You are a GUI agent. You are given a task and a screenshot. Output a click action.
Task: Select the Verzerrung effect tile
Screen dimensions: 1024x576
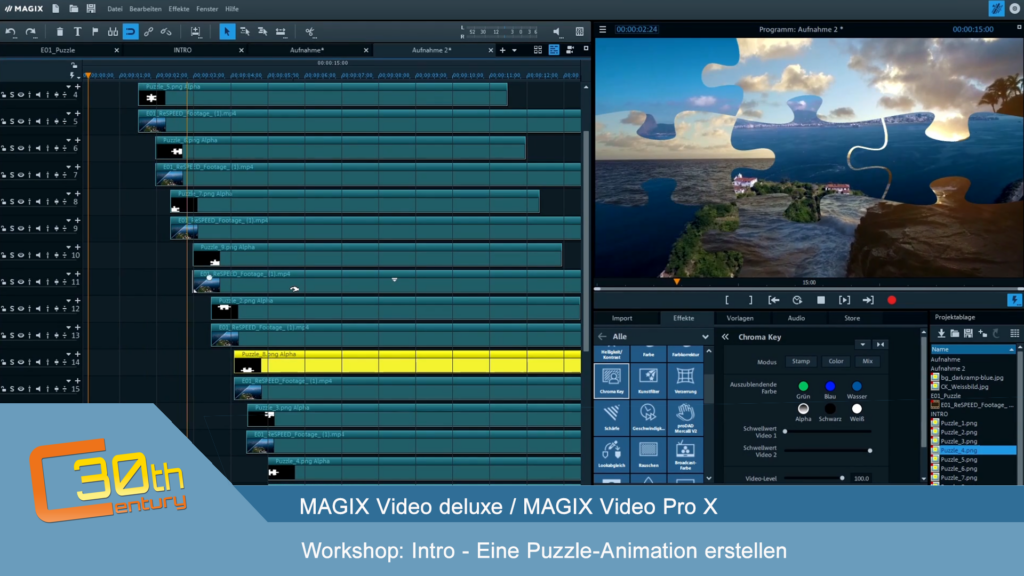pyautogui.click(x=685, y=380)
